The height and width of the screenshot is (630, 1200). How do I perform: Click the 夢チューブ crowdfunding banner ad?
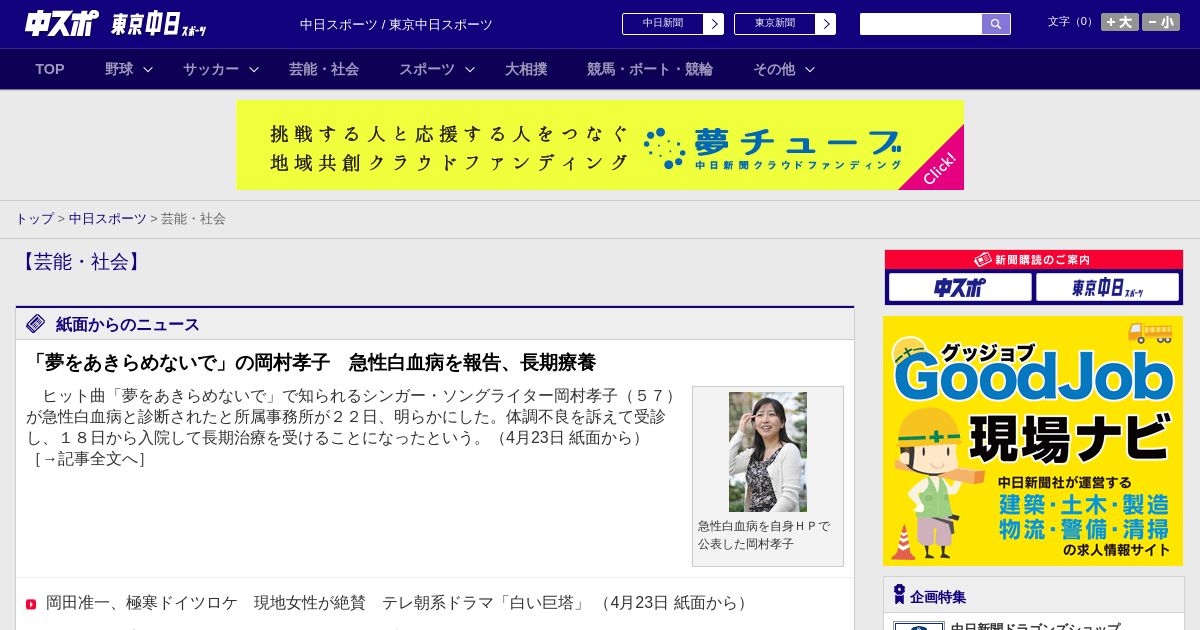pyautogui.click(x=600, y=145)
